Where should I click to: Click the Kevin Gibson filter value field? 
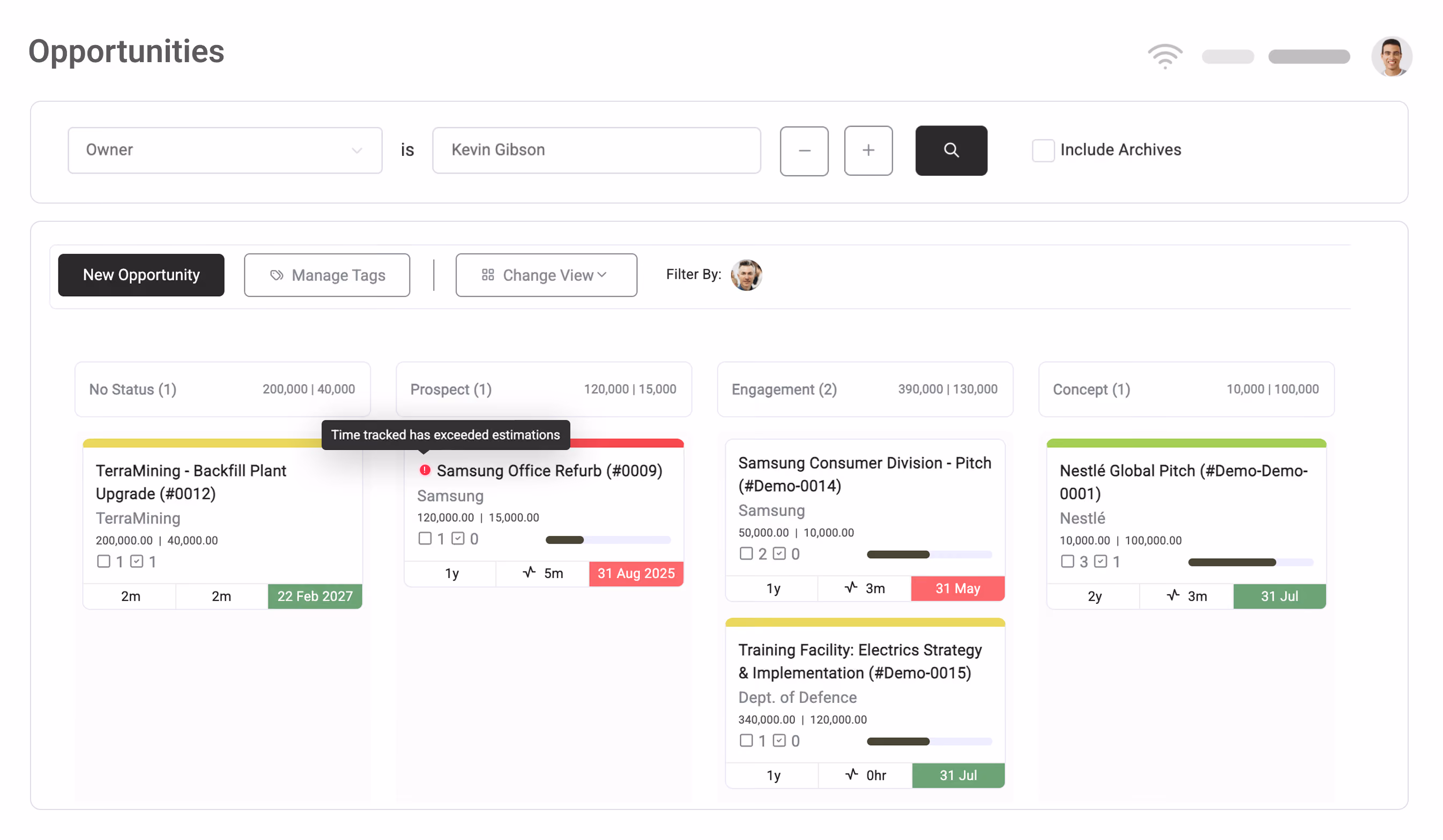(596, 150)
